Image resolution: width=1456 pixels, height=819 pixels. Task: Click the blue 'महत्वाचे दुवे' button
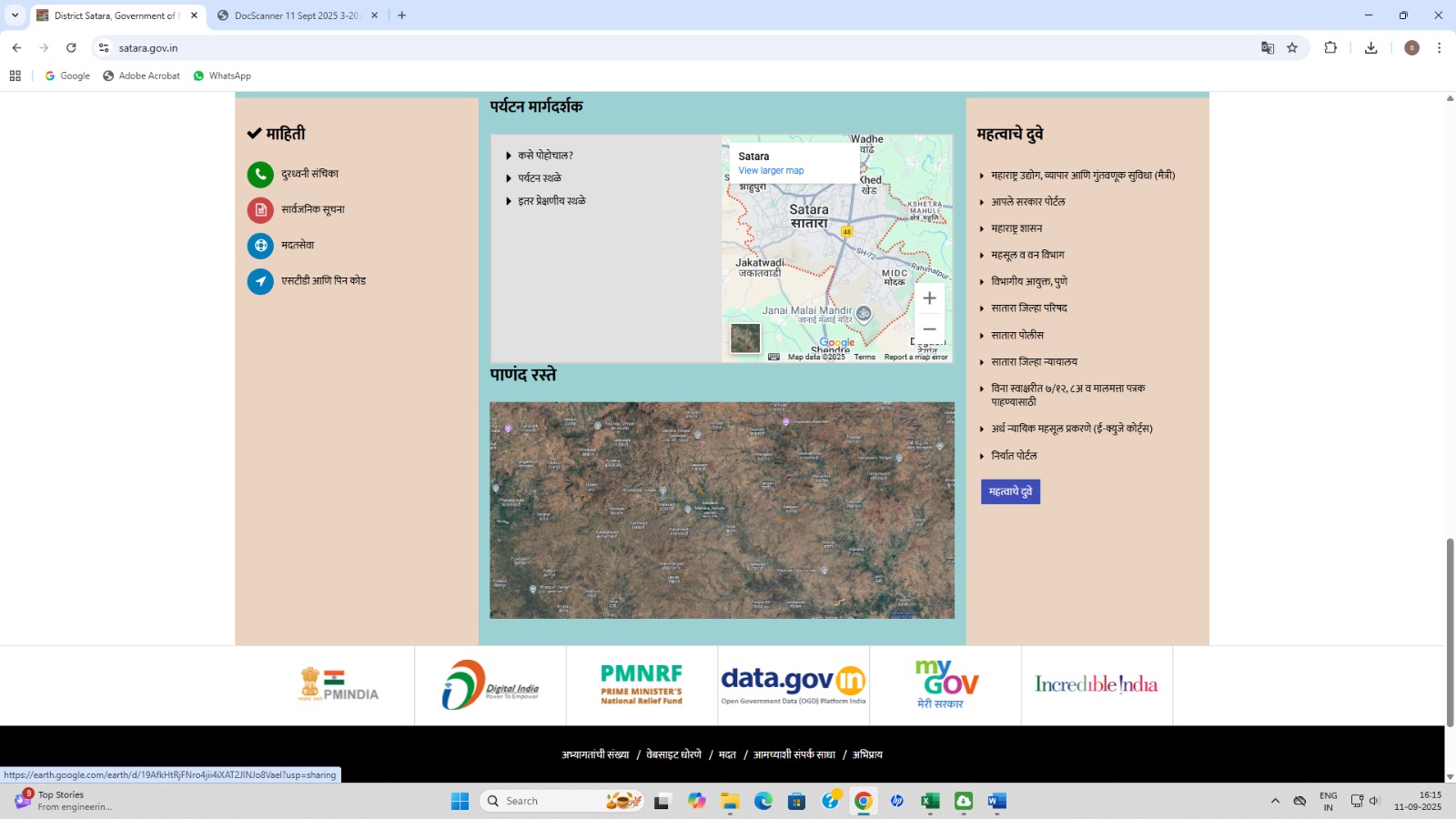point(1010,491)
